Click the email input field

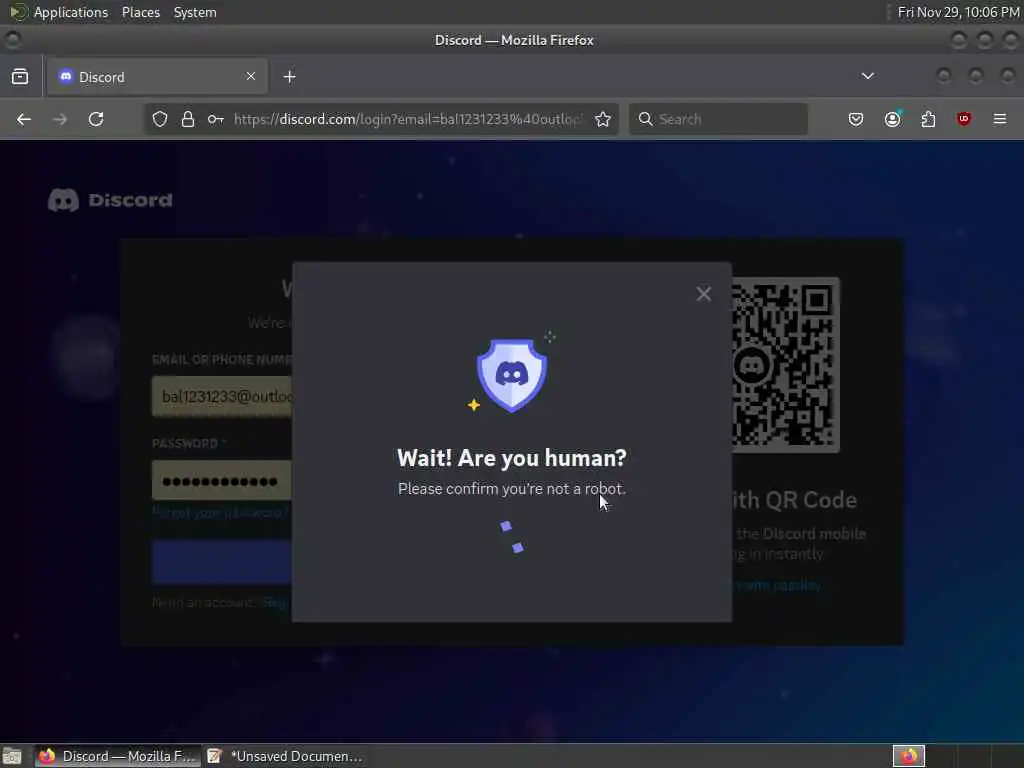(x=222, y=396)
